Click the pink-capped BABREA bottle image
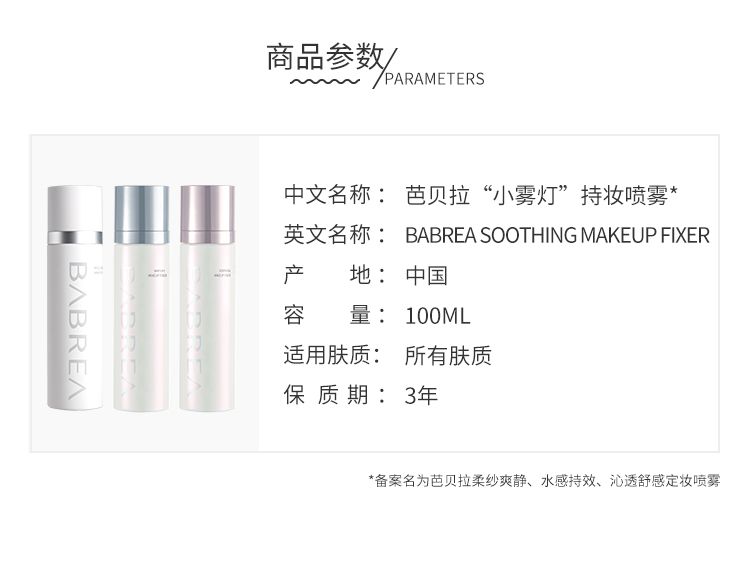This screenshot has height=577, width=750. 208,298
